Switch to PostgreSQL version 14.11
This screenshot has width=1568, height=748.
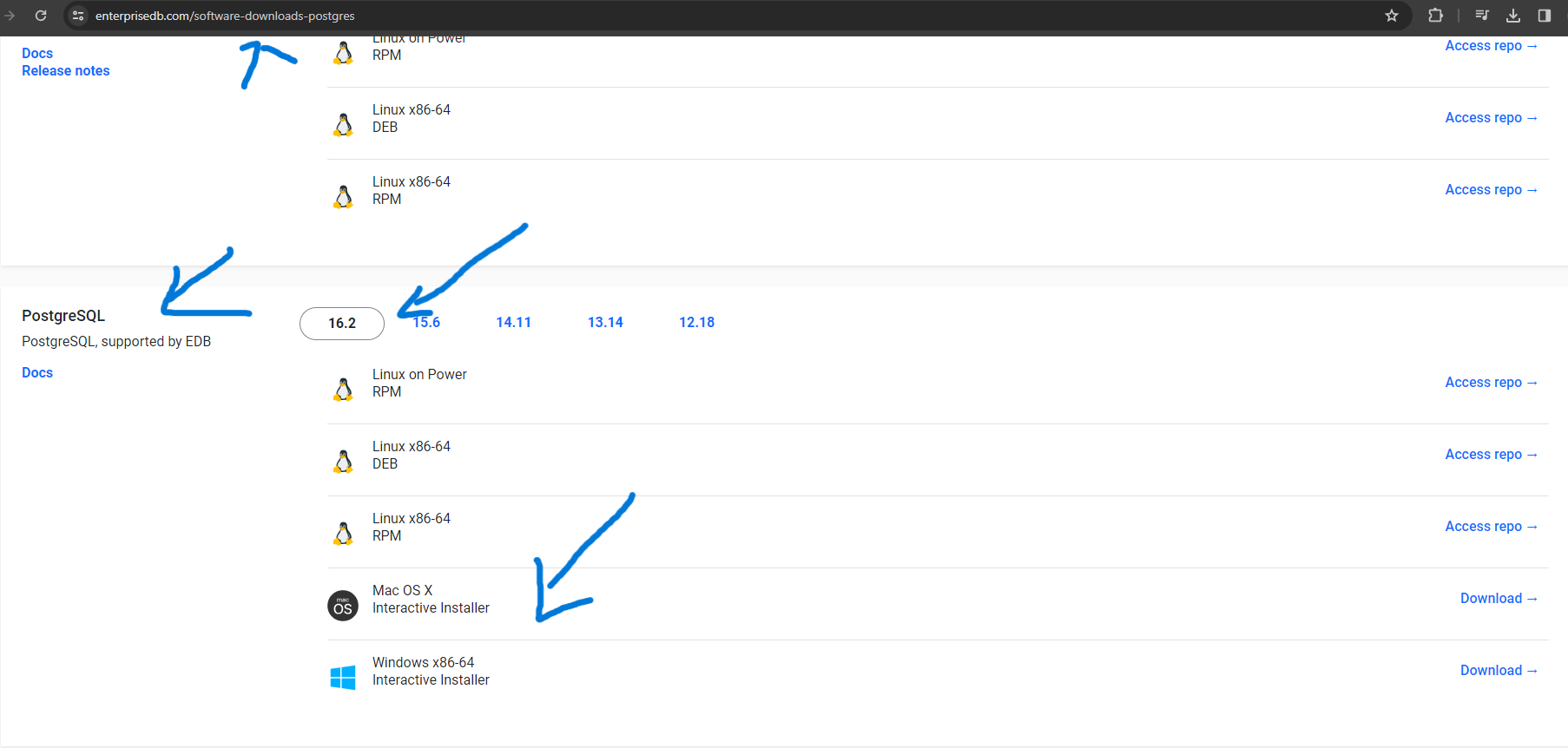513,323
